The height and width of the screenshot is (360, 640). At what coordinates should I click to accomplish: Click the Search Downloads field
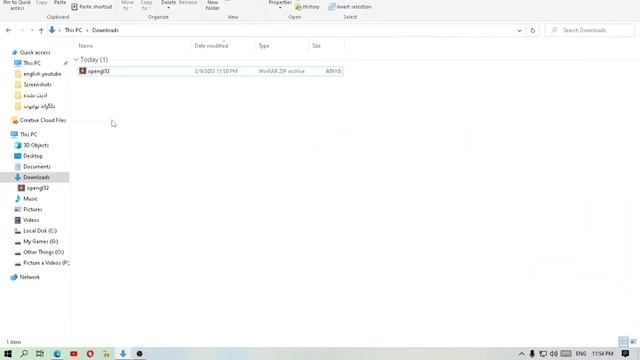(x=589, y=30)
